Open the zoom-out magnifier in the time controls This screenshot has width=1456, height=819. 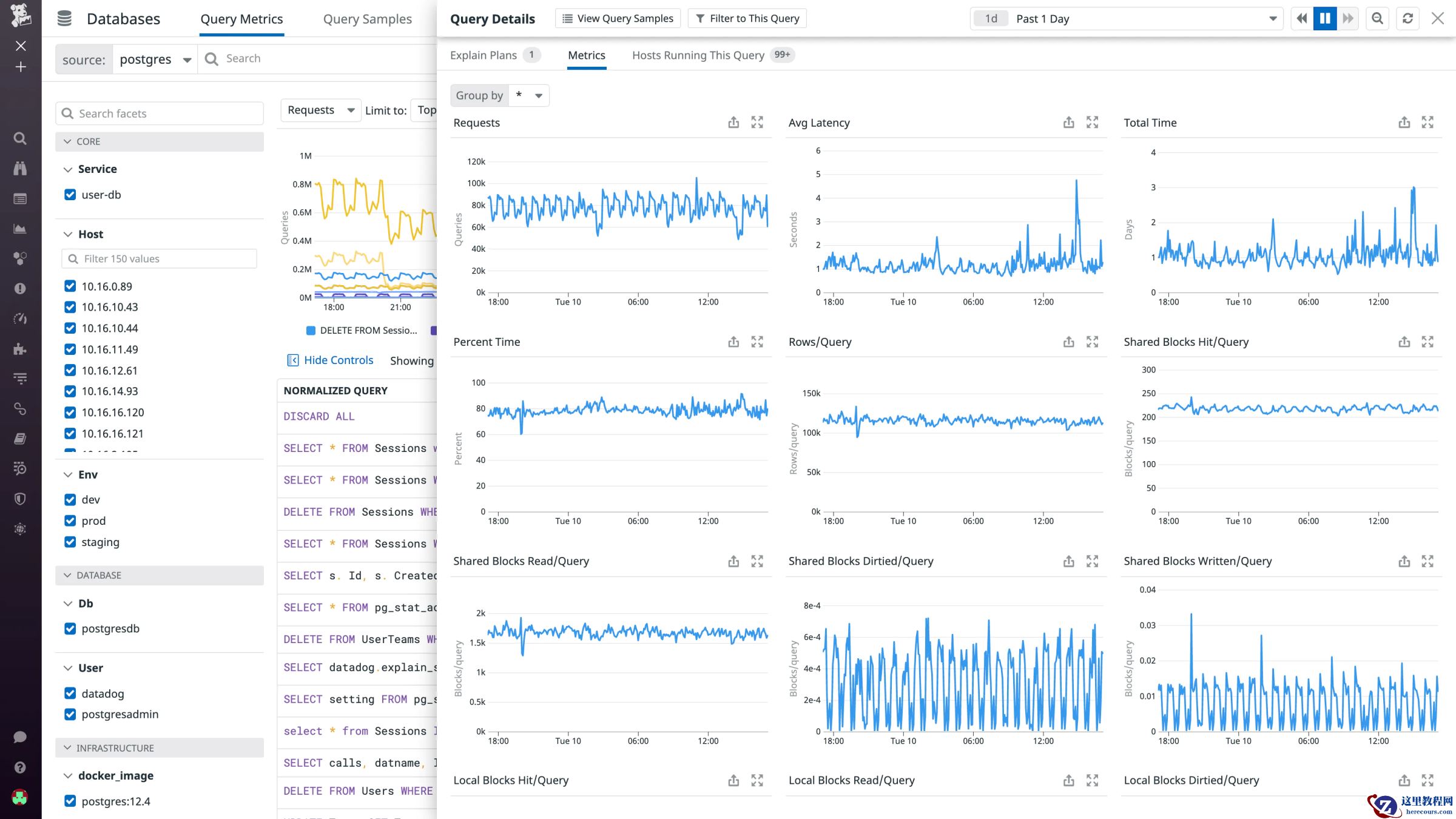pyautogui.click(x=1377, y=19)
